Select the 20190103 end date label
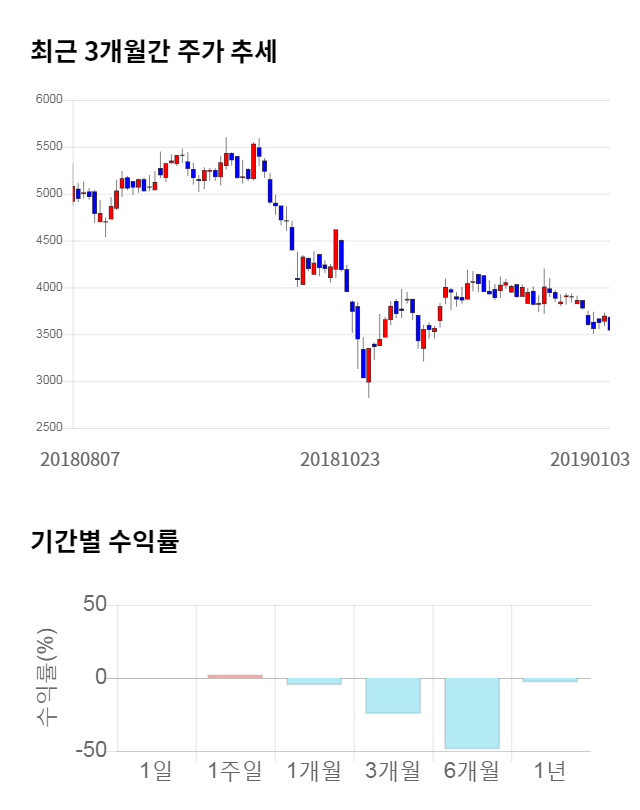640x810 pixels. click(x=590, y=460)
